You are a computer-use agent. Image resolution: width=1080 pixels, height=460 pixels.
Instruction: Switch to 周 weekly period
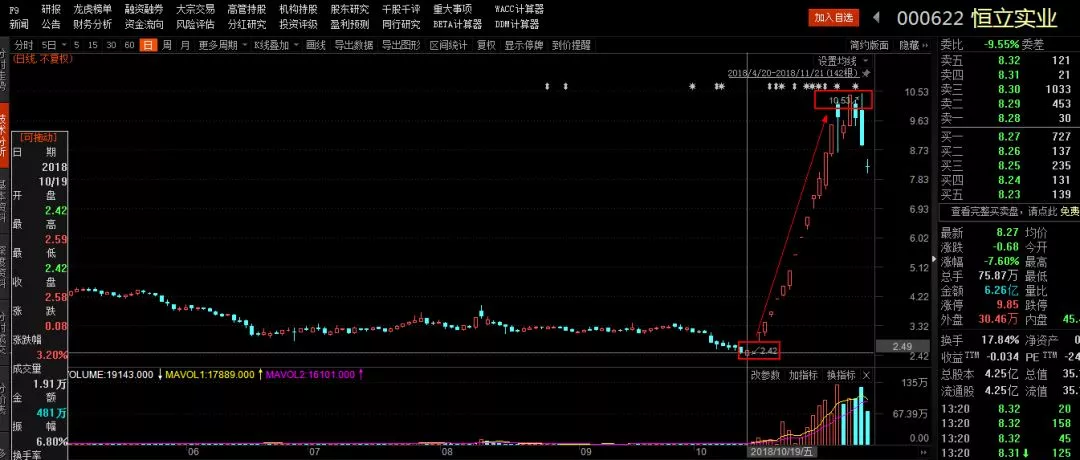(x=167, y=45)
